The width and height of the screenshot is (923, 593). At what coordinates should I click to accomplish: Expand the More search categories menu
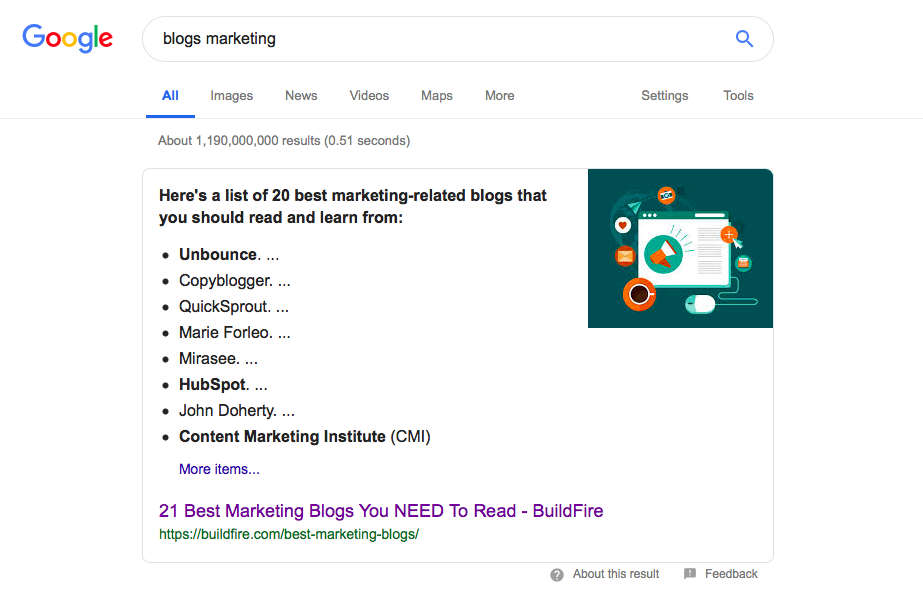pos(499,95)
